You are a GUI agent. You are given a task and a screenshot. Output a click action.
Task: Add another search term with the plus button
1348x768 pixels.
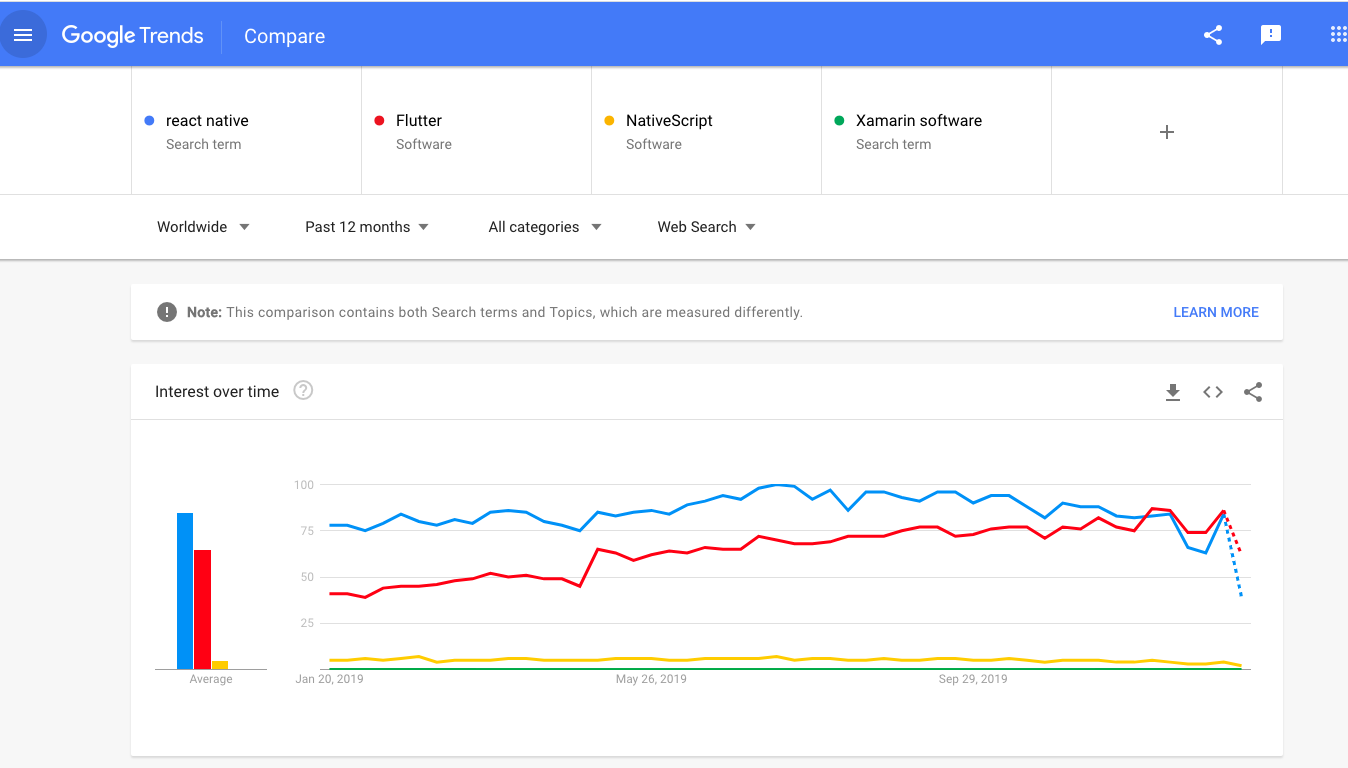tap(1166, 131)
